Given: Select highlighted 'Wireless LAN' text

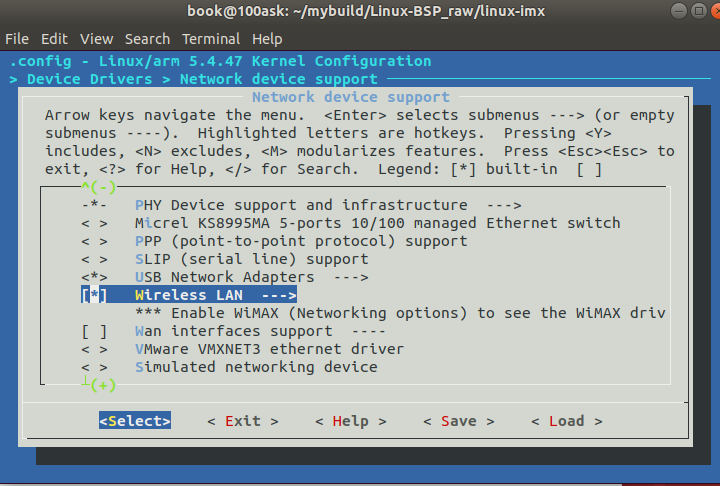Looking at the screenshot, I should pos(189,295).
